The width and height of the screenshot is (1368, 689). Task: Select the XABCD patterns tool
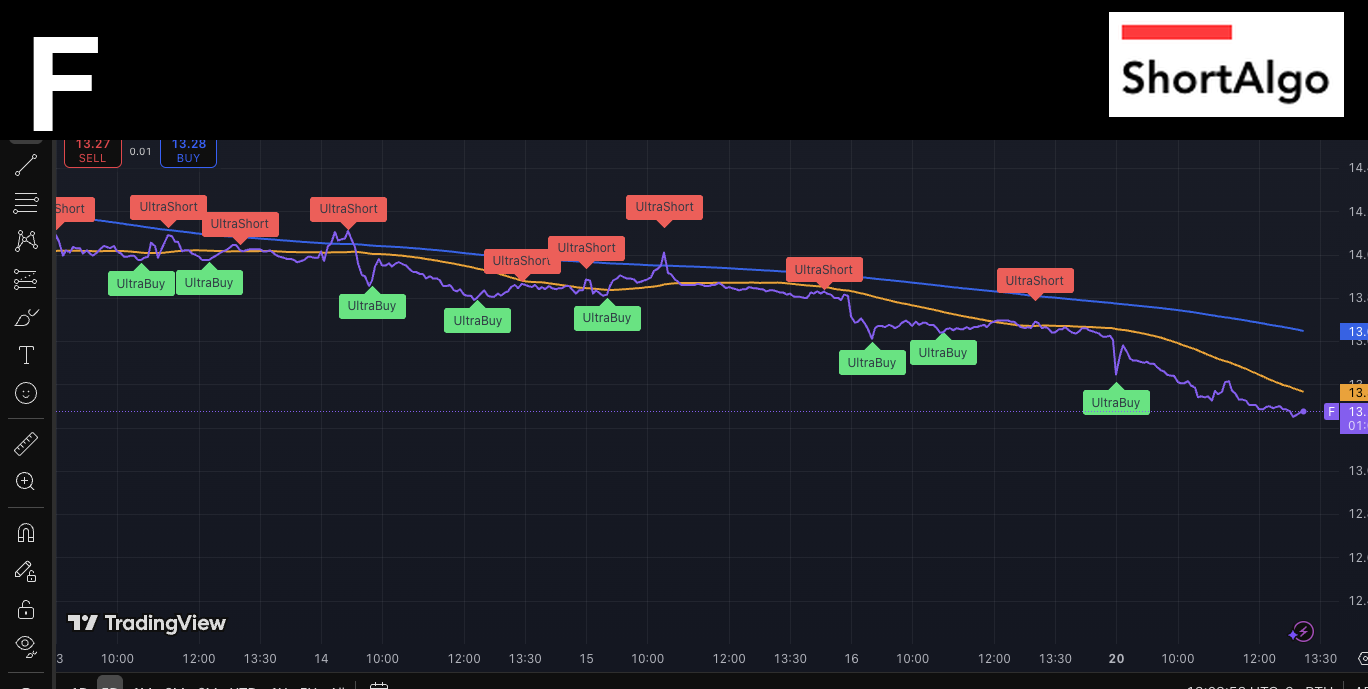pyautogui.click(x=26, y=241)
